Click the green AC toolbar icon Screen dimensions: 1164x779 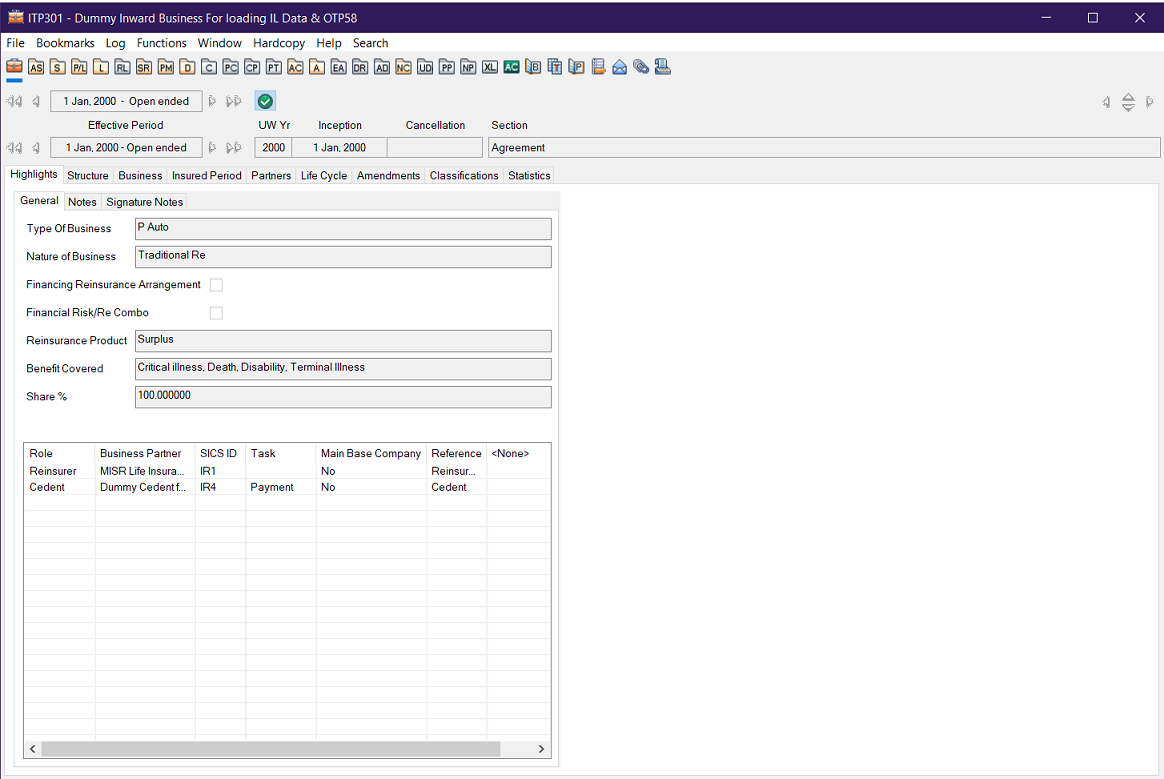(511, 66)
